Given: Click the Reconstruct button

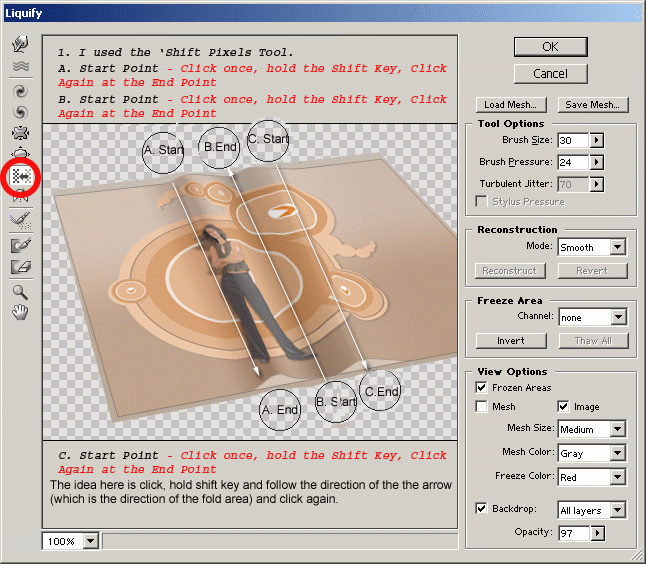Looking at the screenshot, I should point(510,271).
